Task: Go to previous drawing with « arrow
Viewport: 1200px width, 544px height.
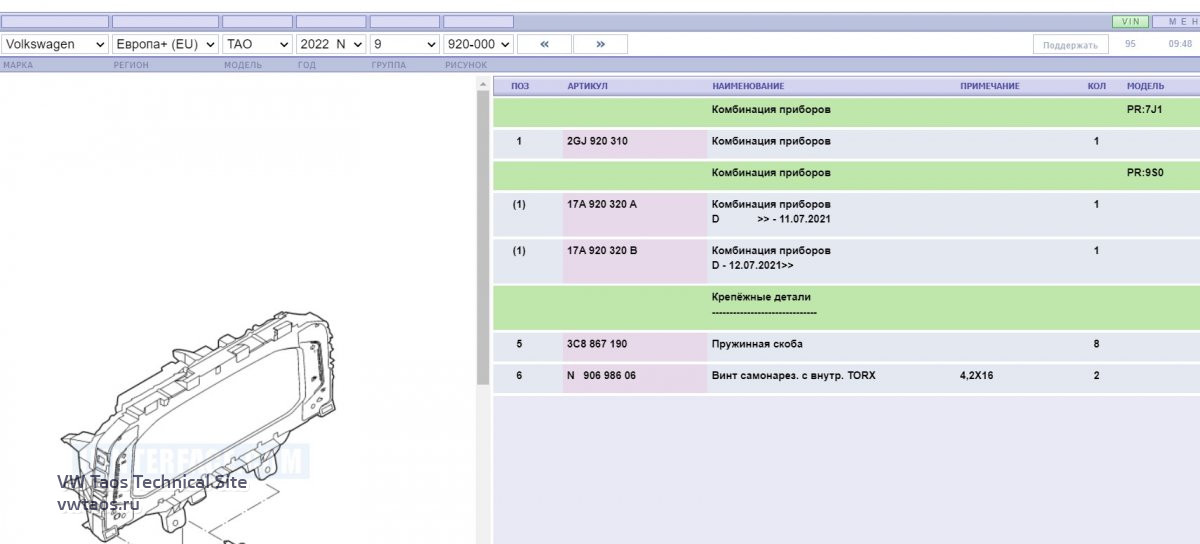Action: tap(544, 44)
